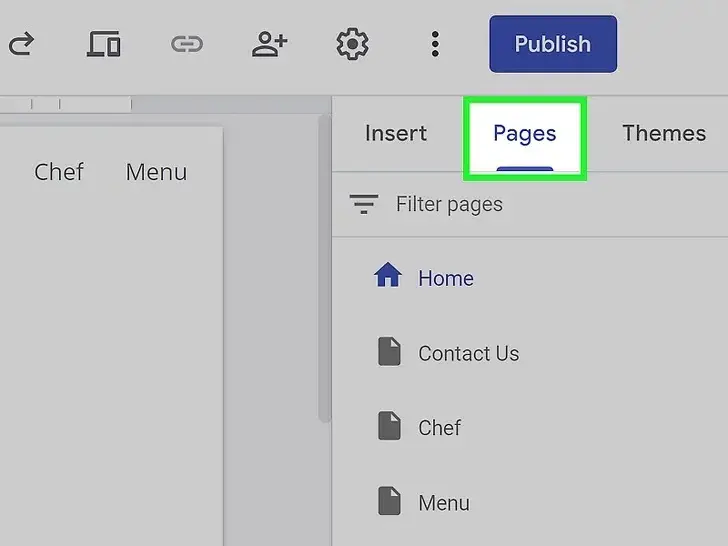Select the Home page in list

[446, 278]
